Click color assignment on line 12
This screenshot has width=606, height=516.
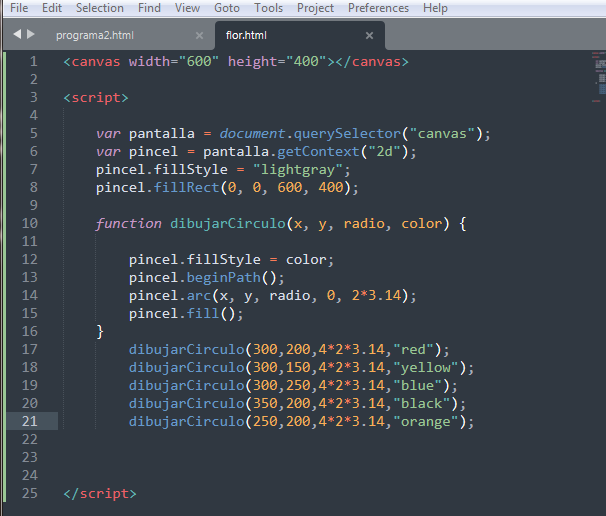(232, 259)
